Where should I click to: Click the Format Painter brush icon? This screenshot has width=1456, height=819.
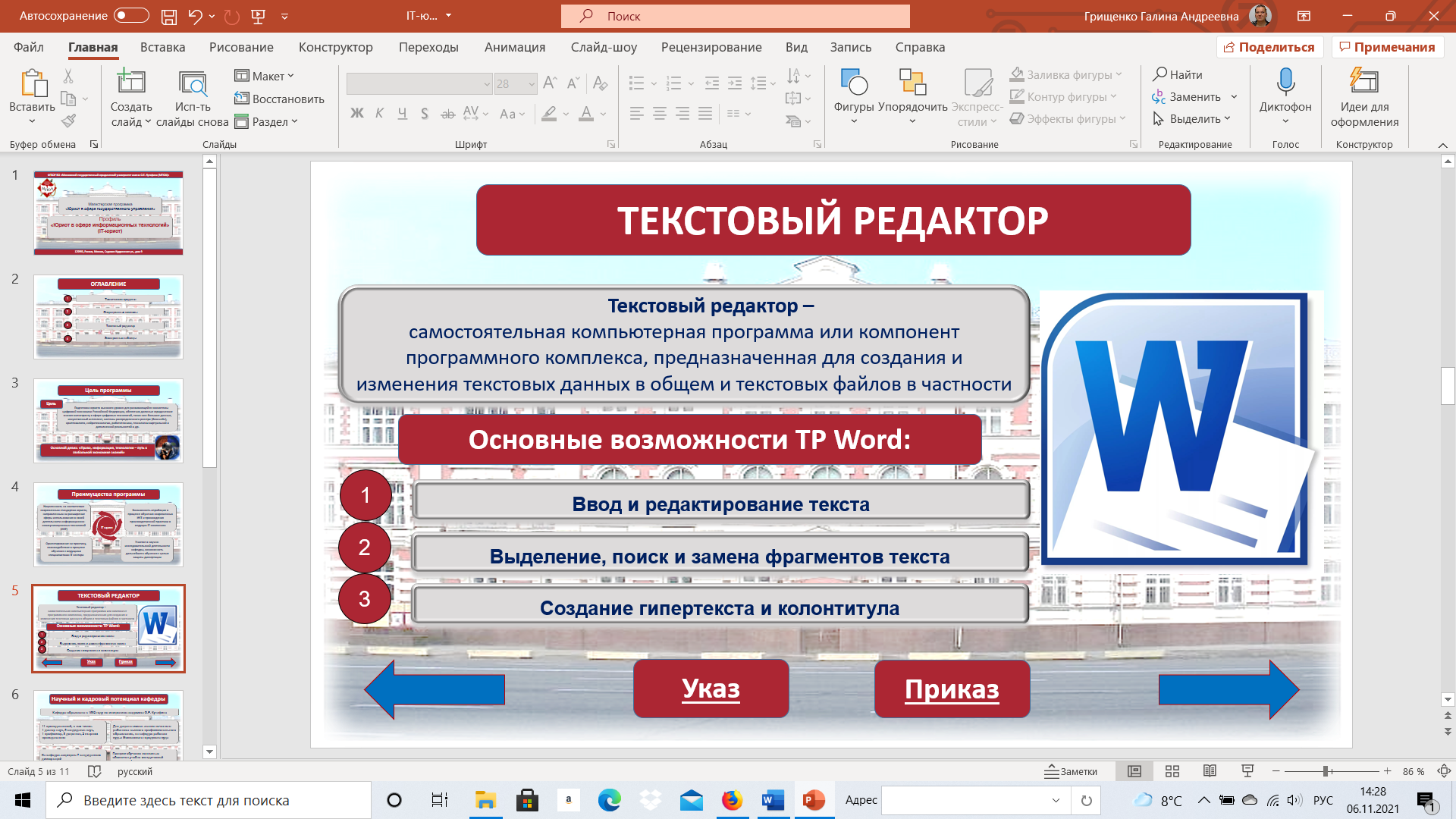tap(68, 121)
